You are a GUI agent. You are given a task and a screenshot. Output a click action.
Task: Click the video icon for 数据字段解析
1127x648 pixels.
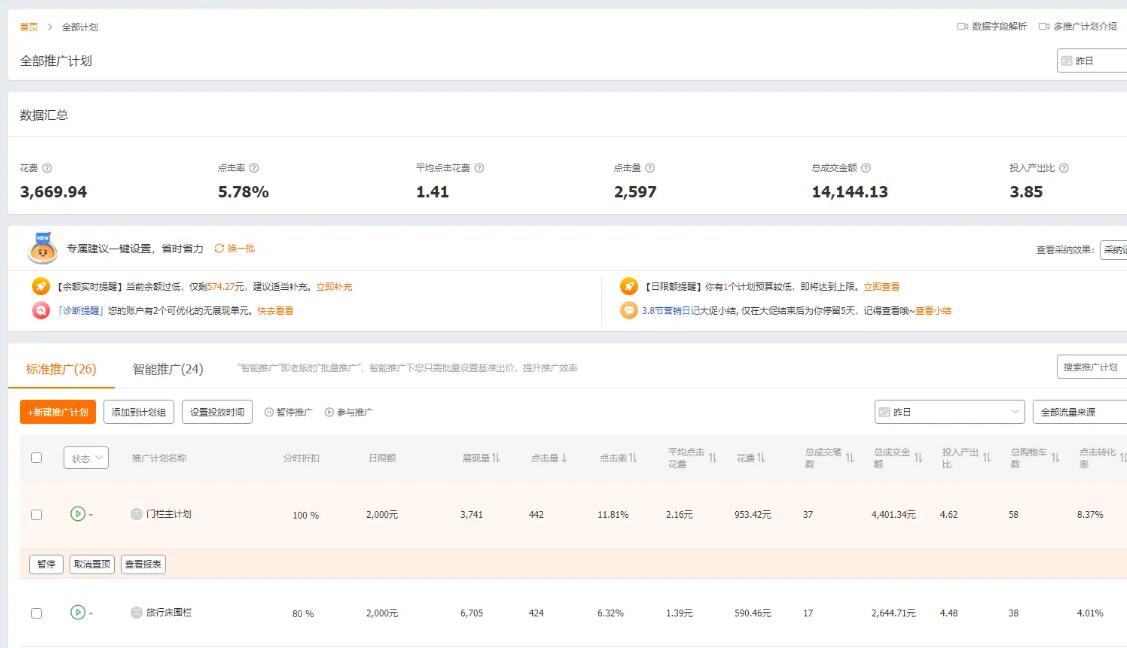coord(962,27)
